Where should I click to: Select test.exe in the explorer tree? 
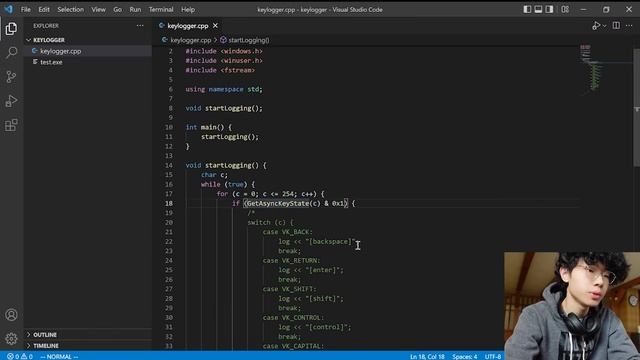point(88,62)
